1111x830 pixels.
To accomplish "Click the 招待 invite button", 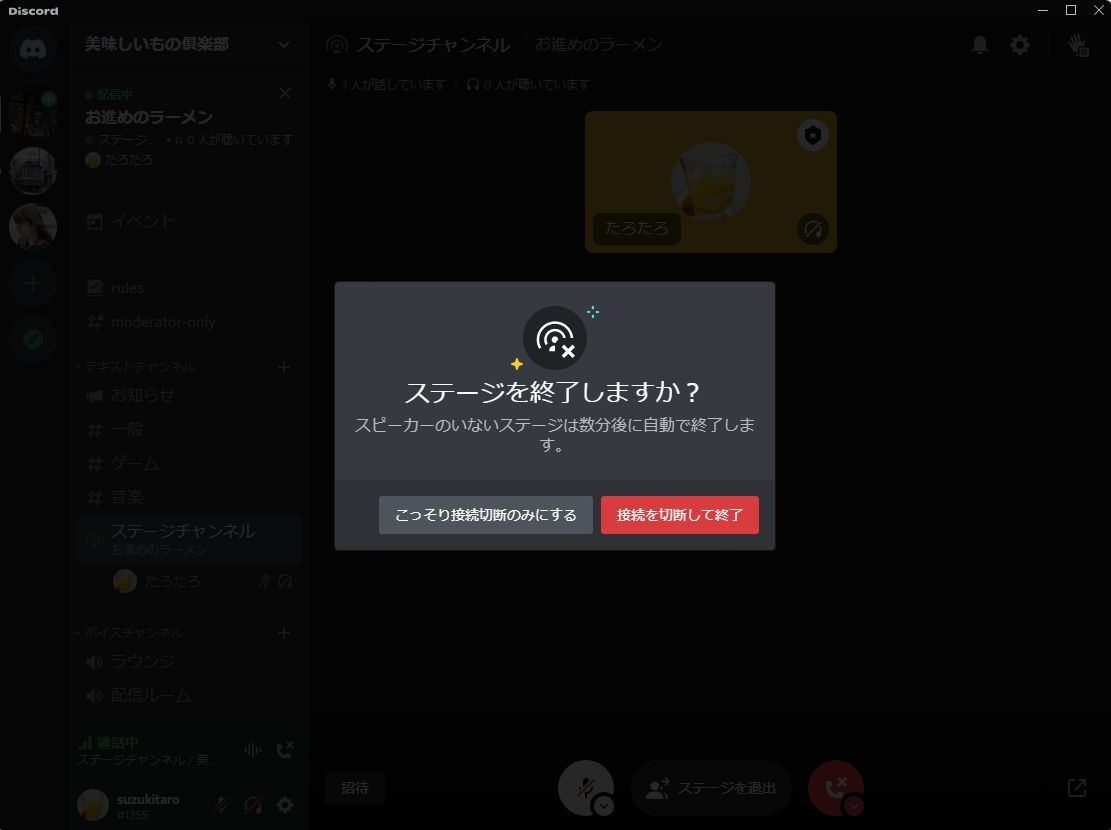I will [x=355, y=788].
